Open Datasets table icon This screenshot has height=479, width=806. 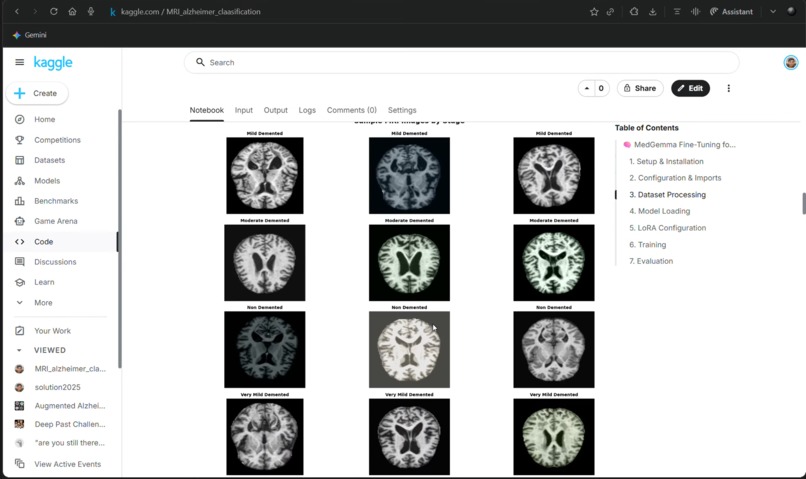click(20, 160)
